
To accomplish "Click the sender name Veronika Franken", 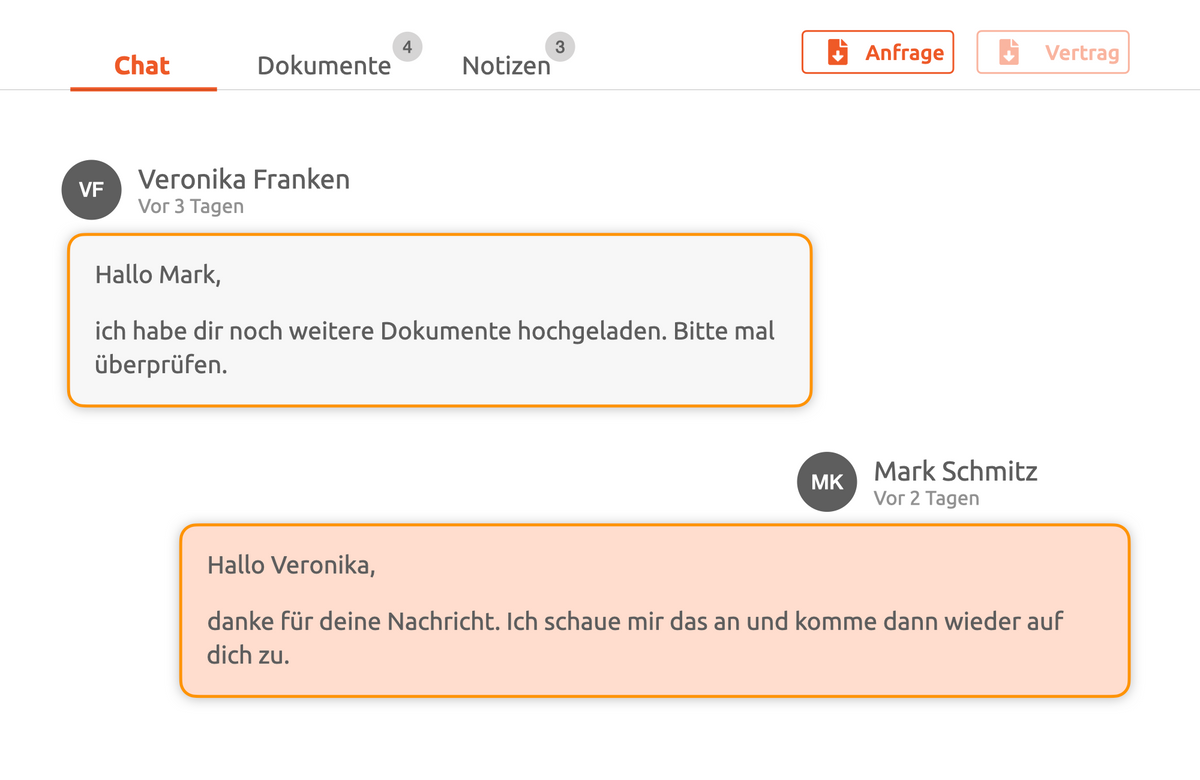I will tap(244, 179).
